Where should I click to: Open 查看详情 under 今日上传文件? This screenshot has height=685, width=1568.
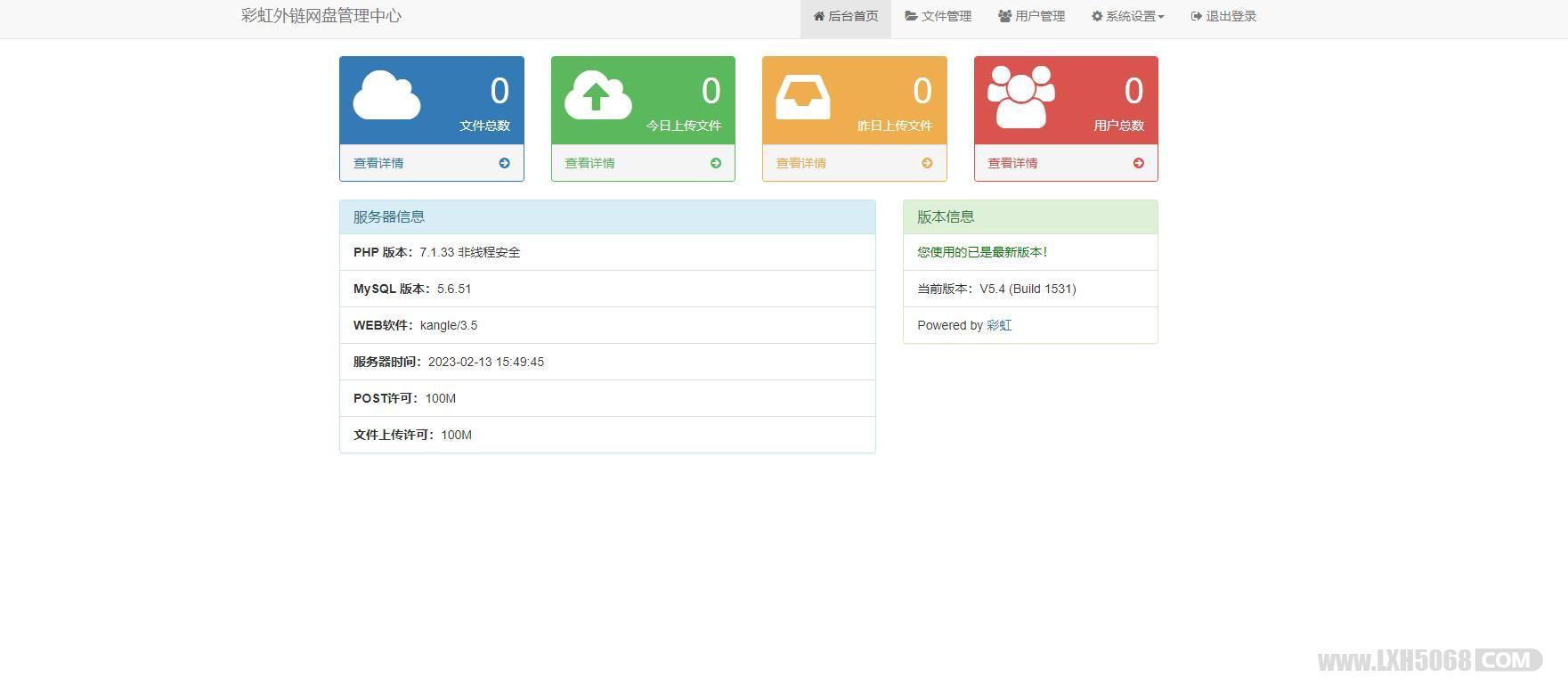click(x=589, y=163)
